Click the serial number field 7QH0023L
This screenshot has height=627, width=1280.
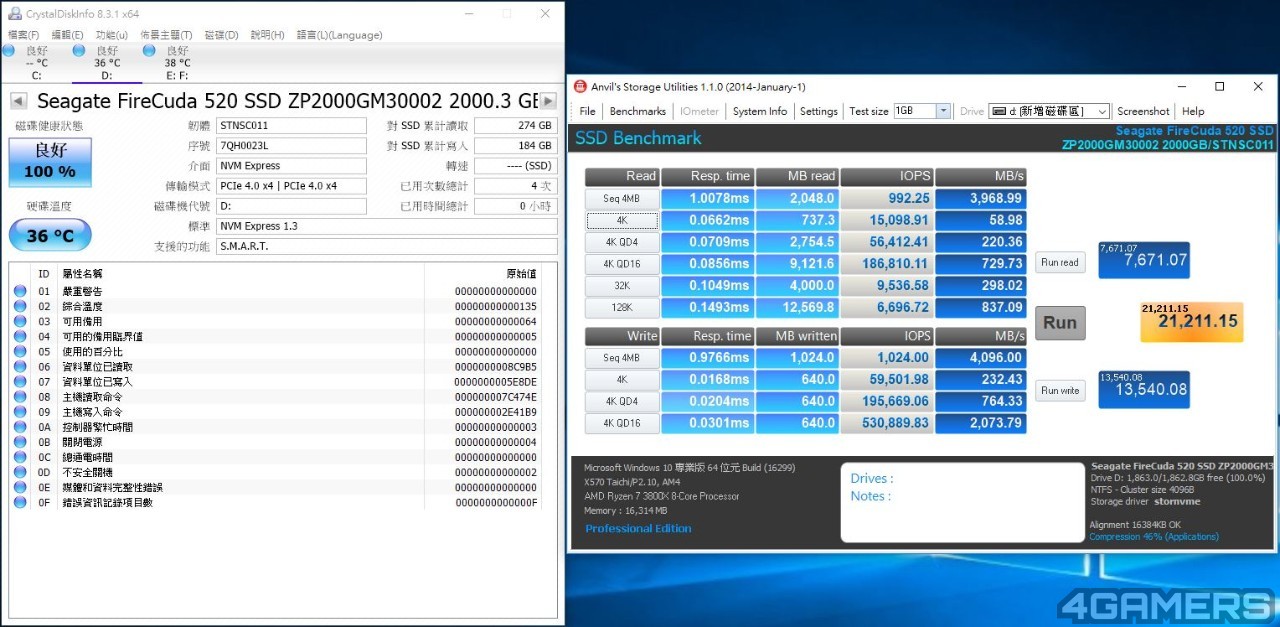pyautogui.click(x=291, y=146)
